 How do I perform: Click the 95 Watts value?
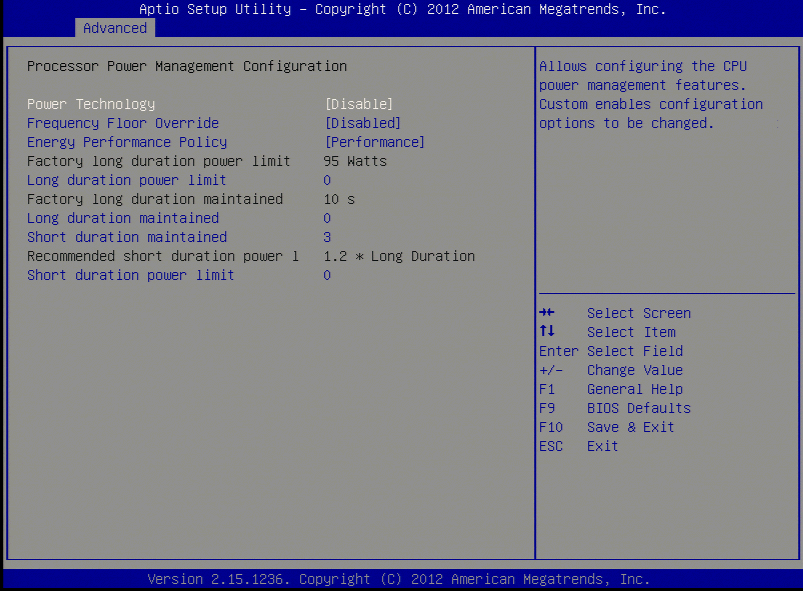pyautogui.click(x=355, y=161)
